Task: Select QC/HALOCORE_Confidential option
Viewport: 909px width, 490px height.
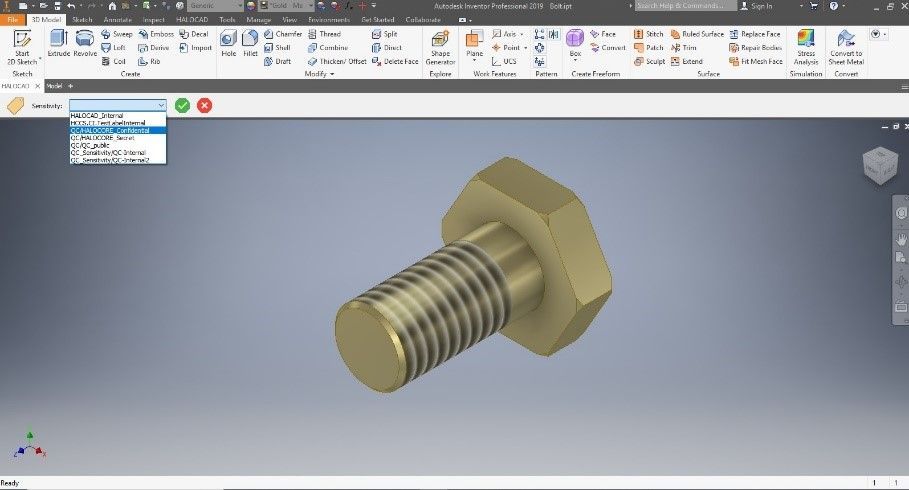Action: [118, 130]
